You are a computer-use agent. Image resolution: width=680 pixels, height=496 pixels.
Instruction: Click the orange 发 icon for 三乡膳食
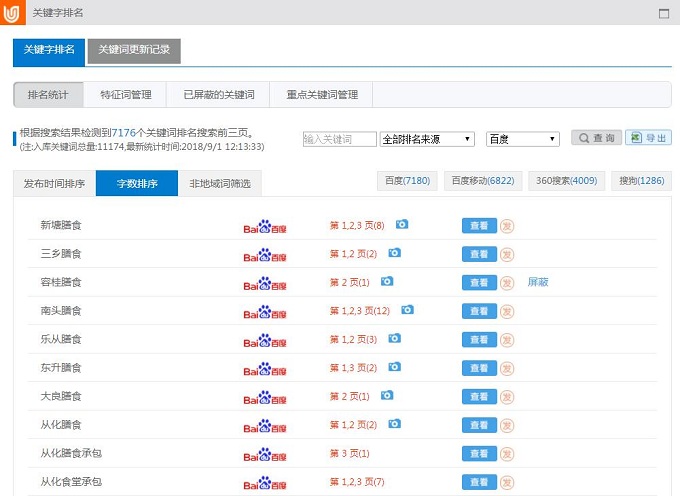[507, 254]
